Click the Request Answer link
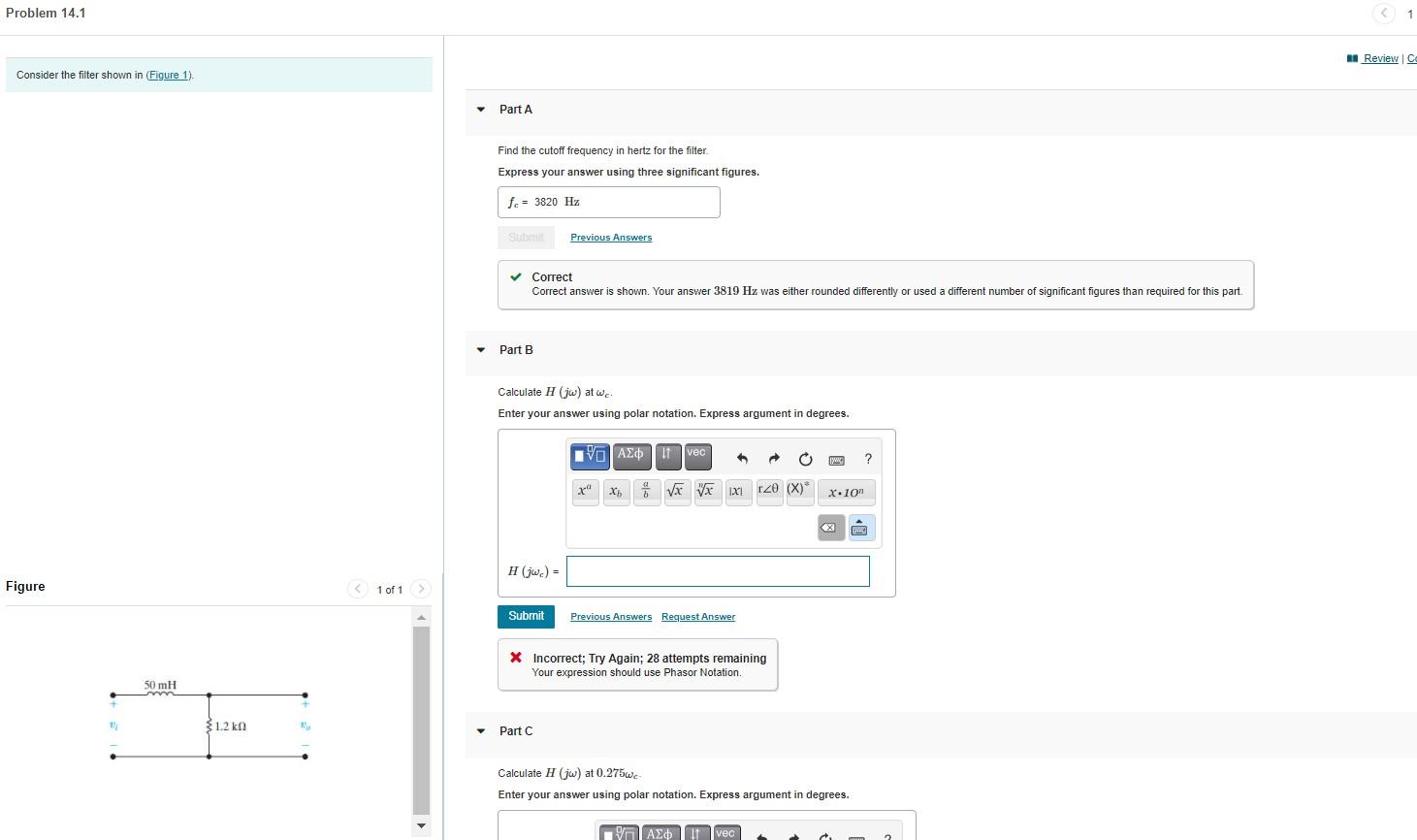 tap(698, 617)
